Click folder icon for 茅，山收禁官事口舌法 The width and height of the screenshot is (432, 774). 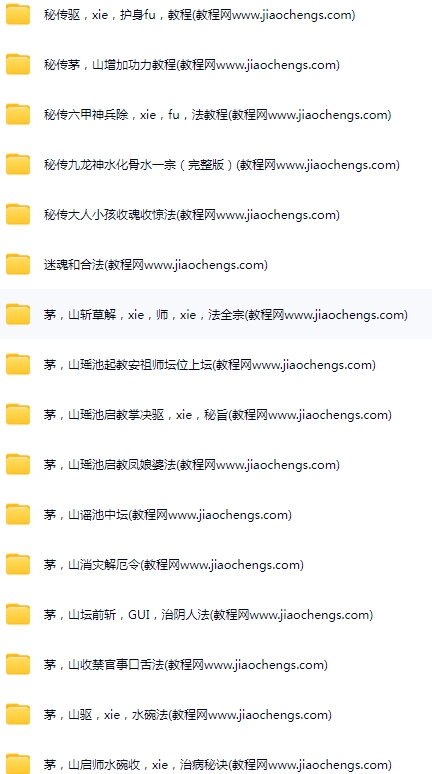(18, 664)
